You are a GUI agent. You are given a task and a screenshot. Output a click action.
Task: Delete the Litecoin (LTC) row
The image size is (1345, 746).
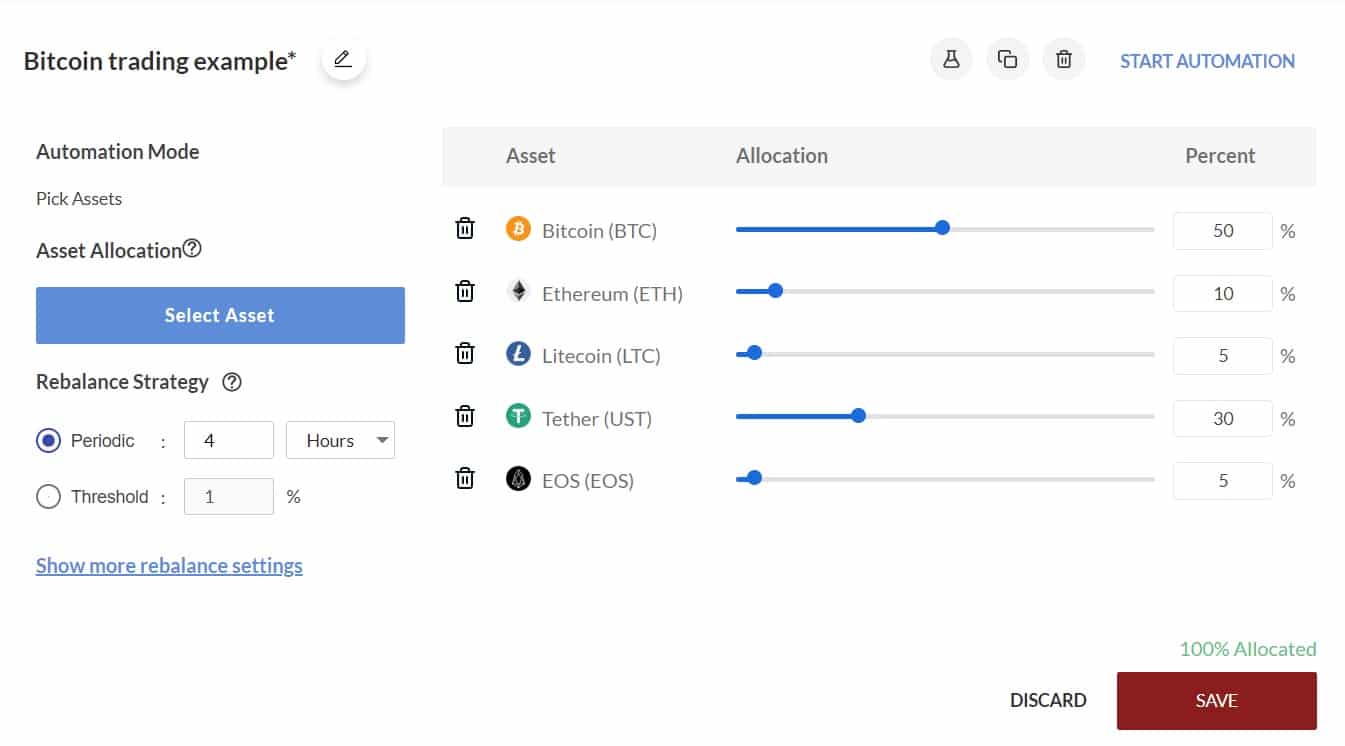(465, 354)
